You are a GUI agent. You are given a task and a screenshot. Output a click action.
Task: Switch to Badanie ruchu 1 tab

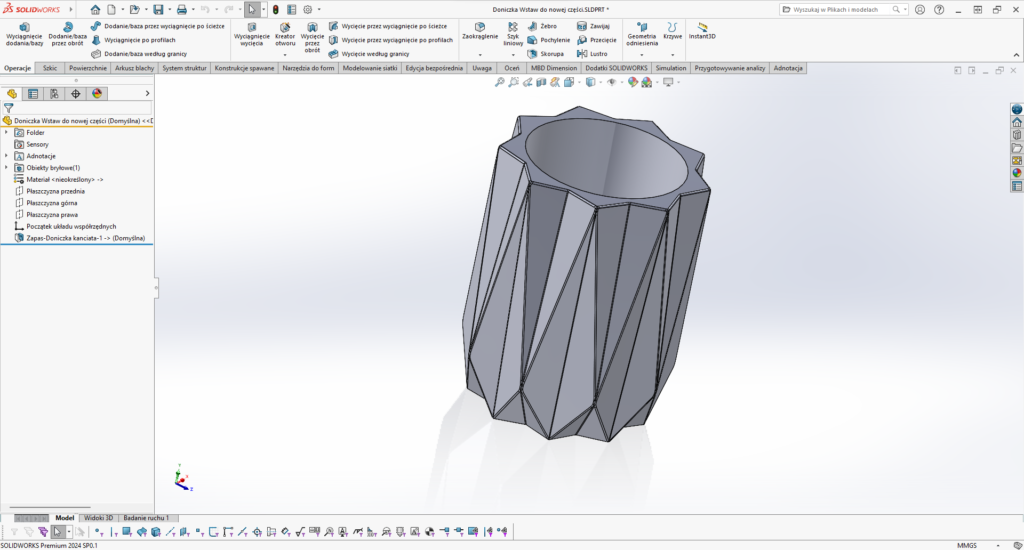[145, 518]
